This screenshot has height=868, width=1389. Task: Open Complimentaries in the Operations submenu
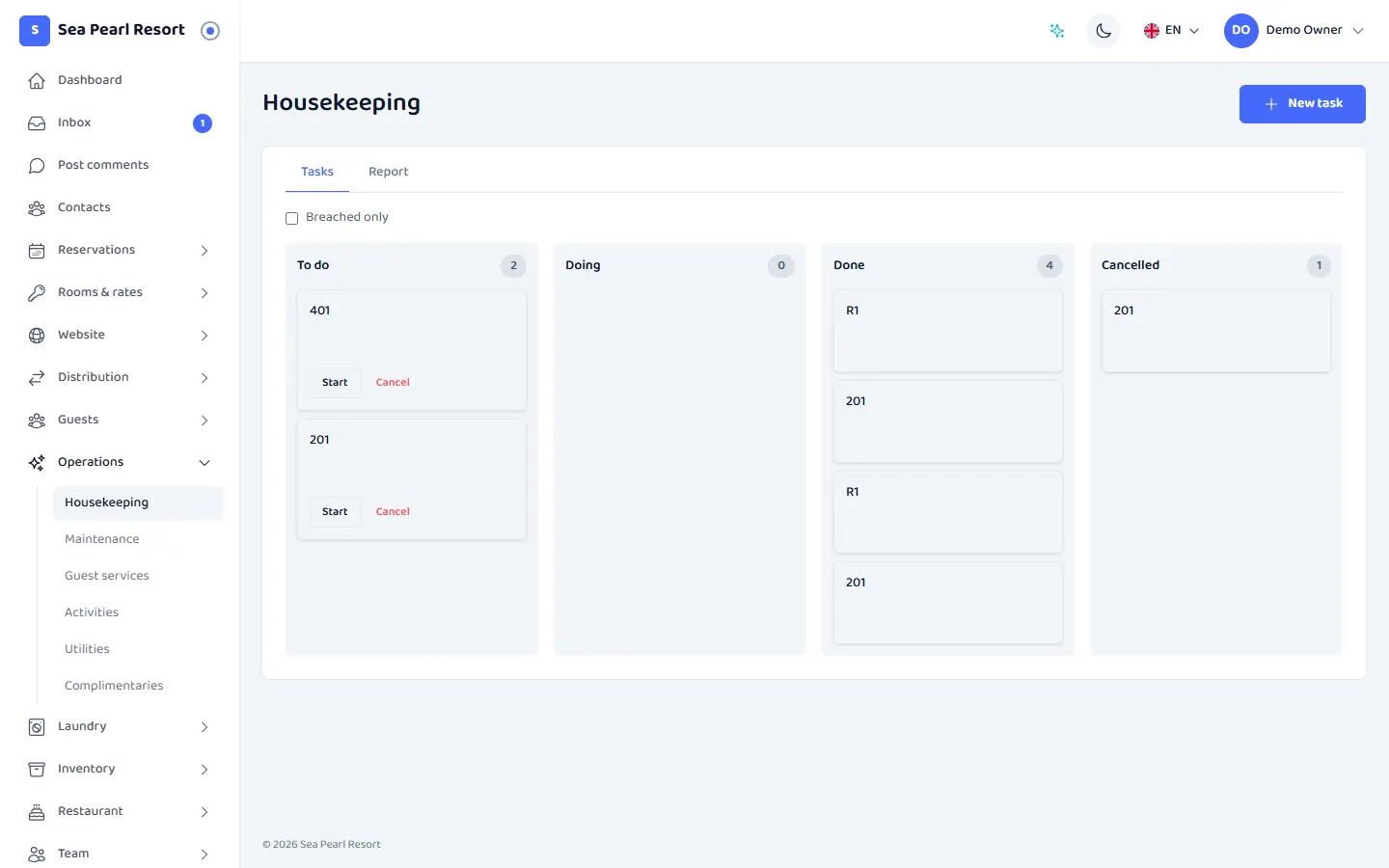[138, 686]
